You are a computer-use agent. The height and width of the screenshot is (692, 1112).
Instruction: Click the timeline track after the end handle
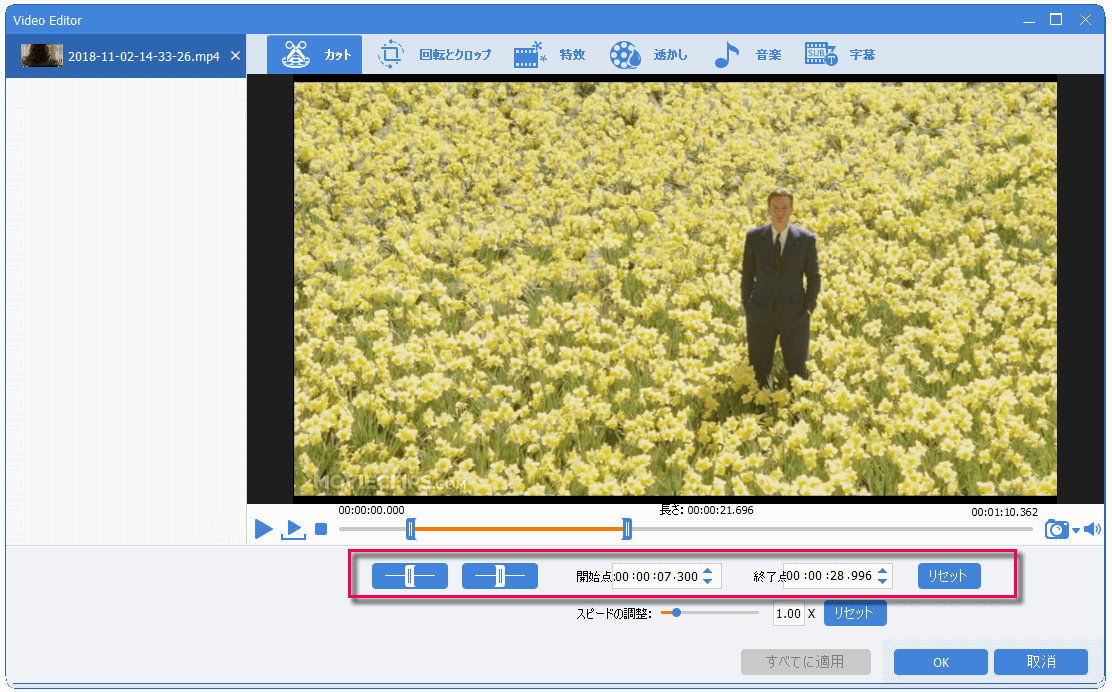(x=832, y=529)
